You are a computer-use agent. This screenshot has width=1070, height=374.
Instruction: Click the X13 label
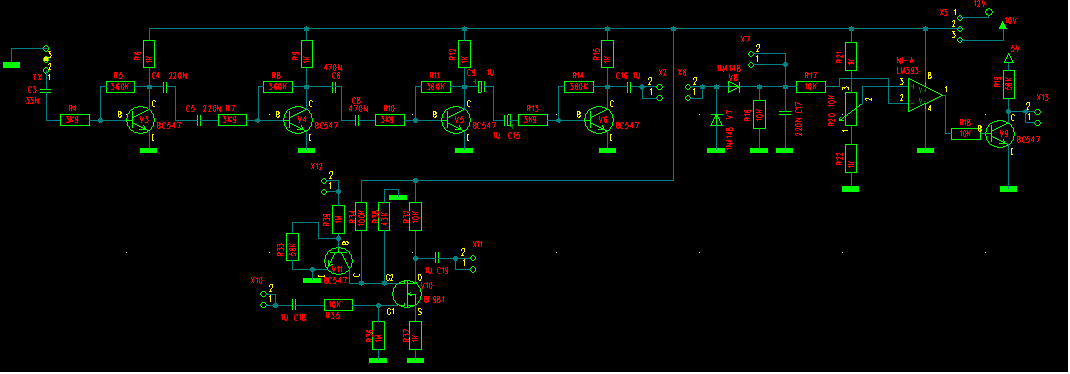point(1043,98)
